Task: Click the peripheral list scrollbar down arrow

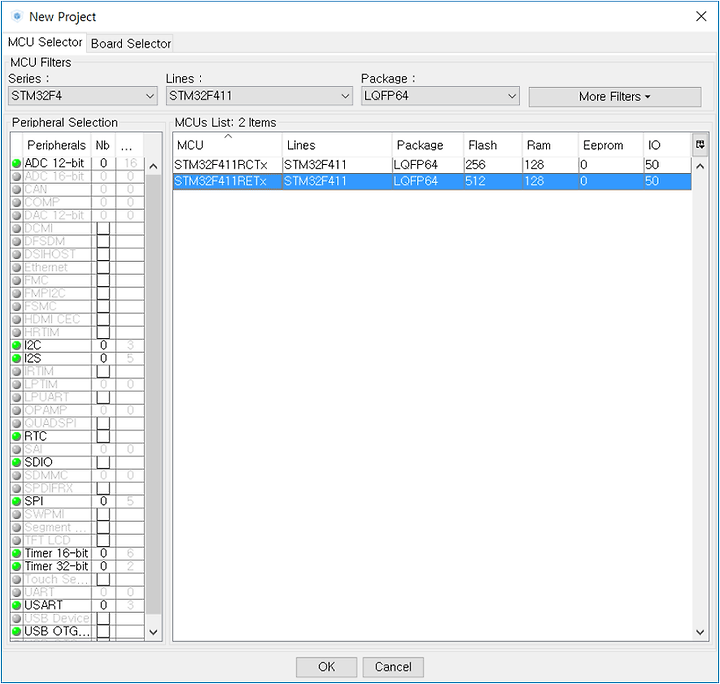Action: coord(153,632)
